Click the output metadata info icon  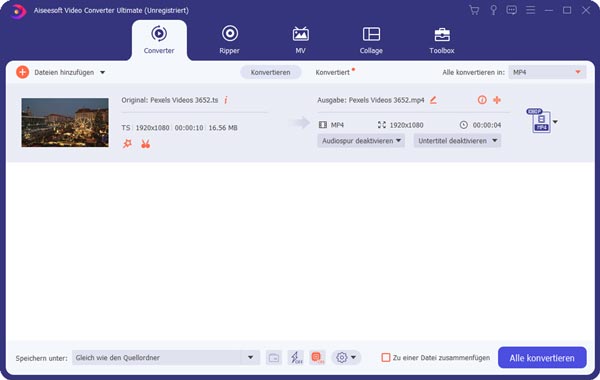point(482,100)
